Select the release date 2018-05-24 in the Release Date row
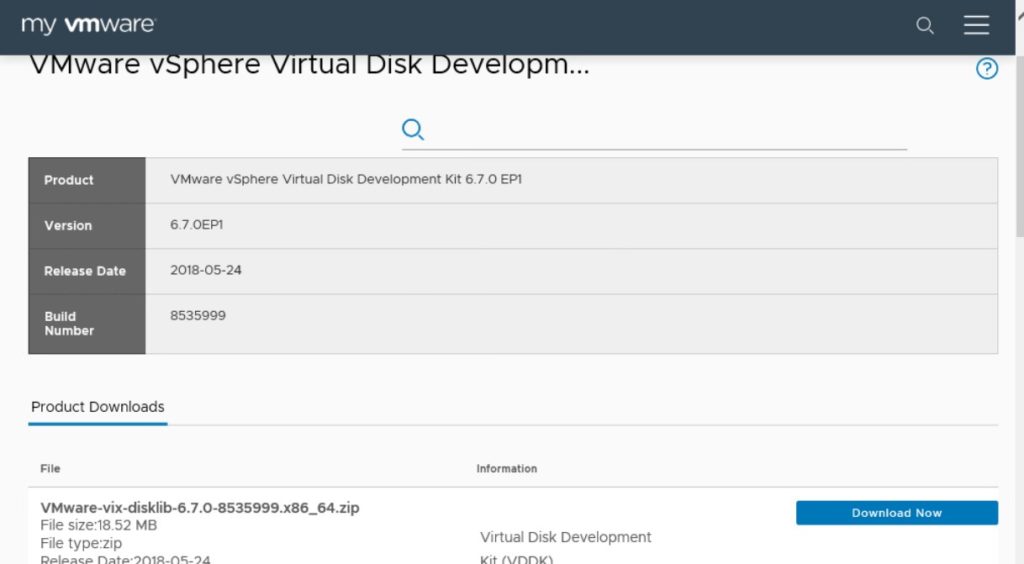This screenshot has height=564, width=1024. 206,270
